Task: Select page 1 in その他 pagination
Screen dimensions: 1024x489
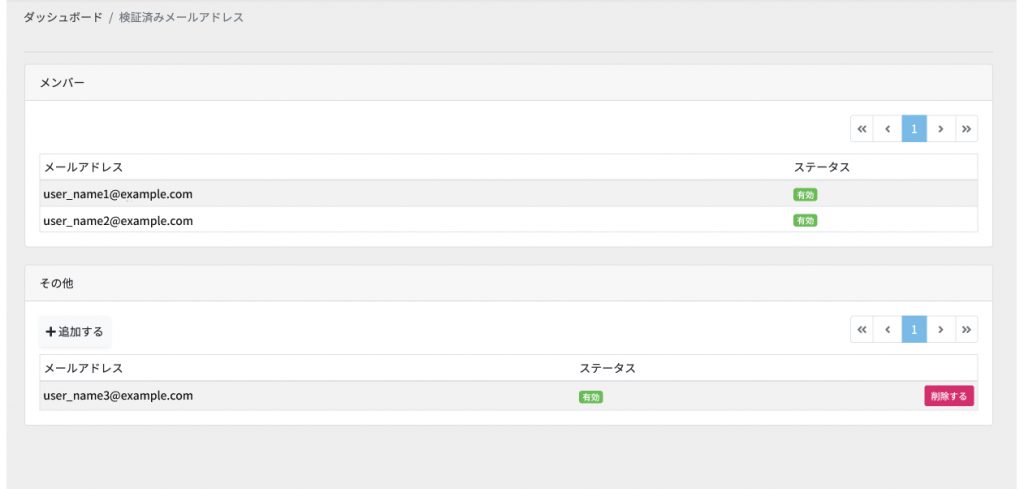Action: point(914,330)
